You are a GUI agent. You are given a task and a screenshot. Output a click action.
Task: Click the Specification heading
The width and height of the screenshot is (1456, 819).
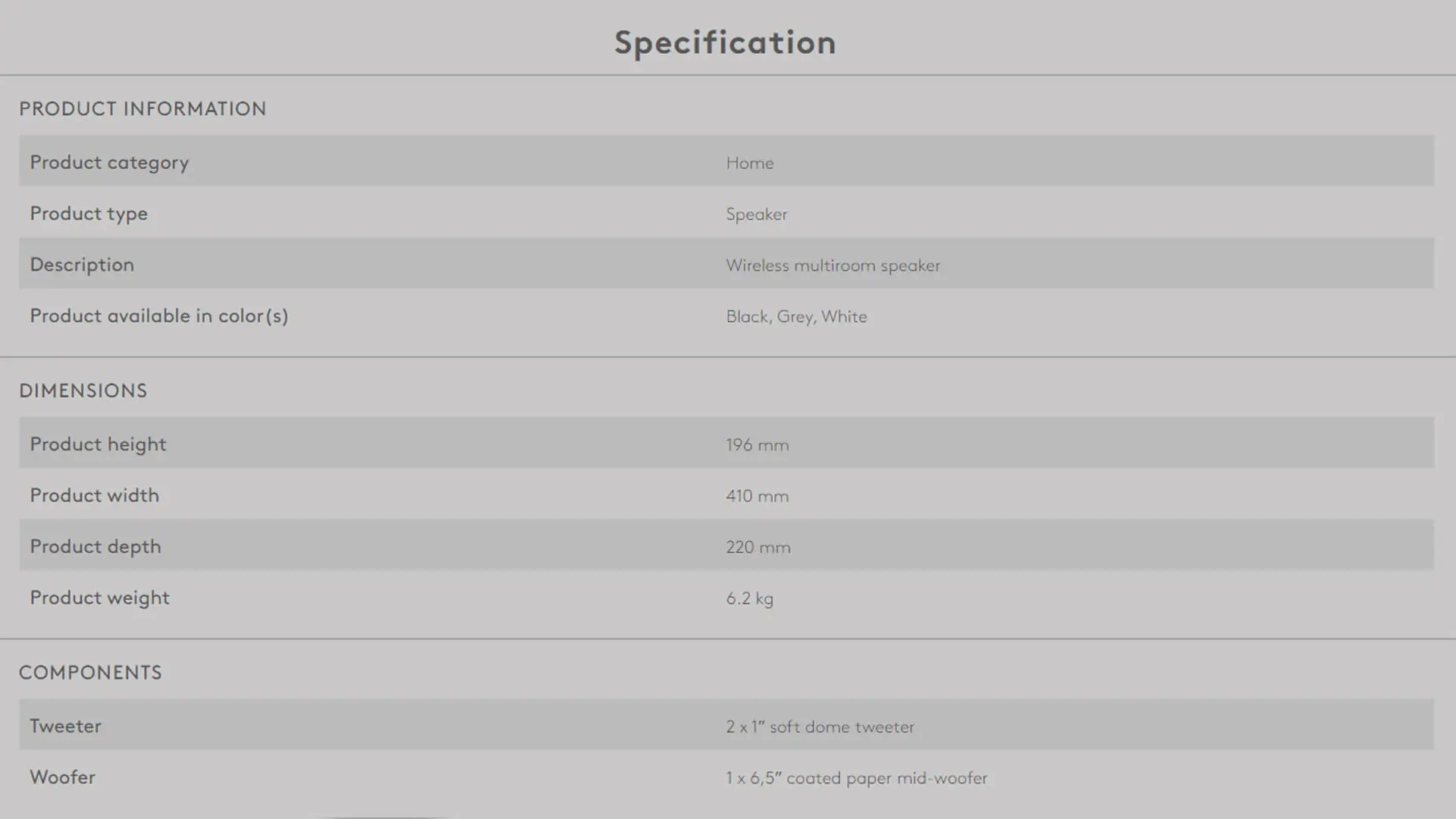725,43
